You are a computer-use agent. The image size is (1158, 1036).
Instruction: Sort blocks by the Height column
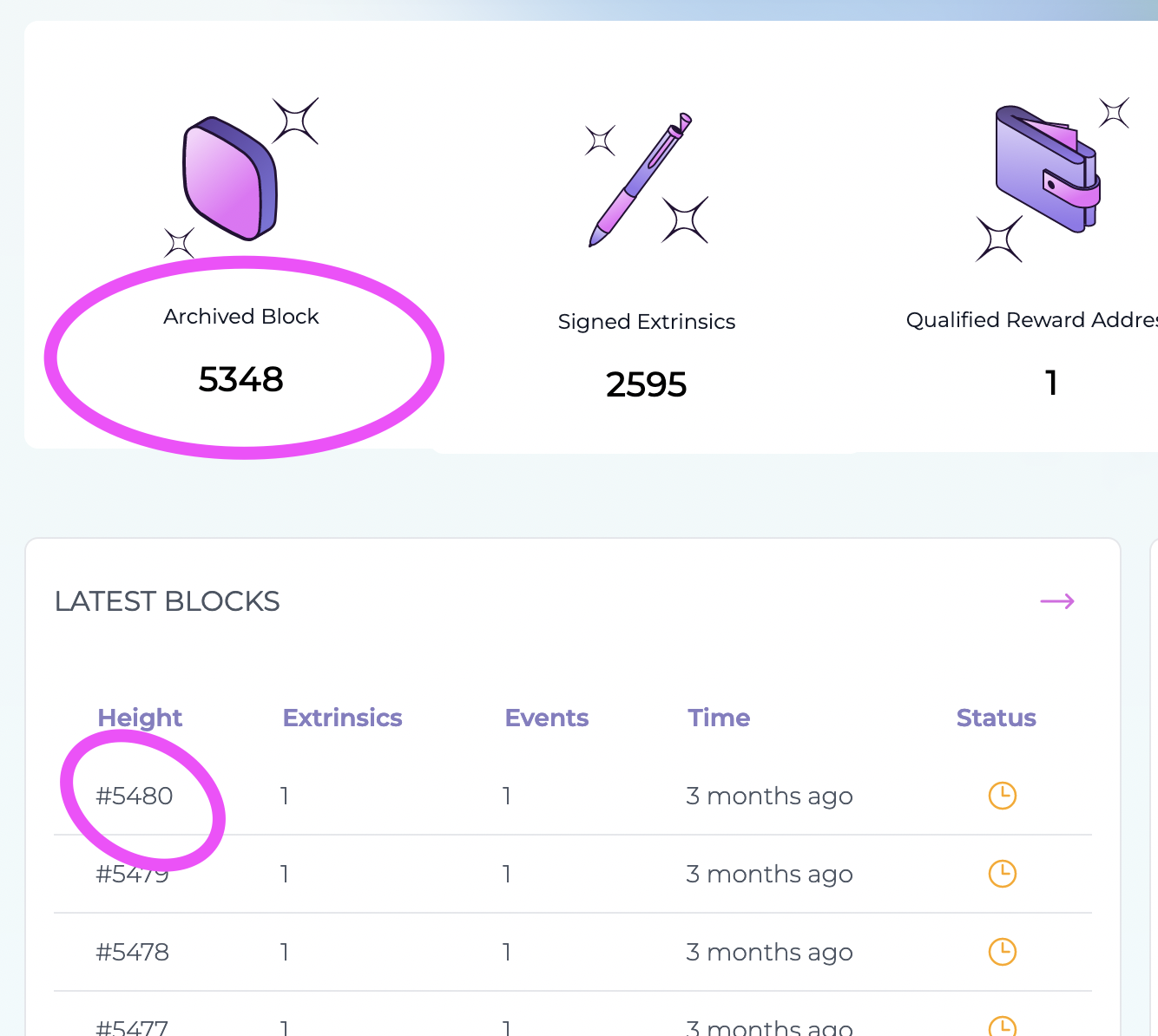[140, 718]
